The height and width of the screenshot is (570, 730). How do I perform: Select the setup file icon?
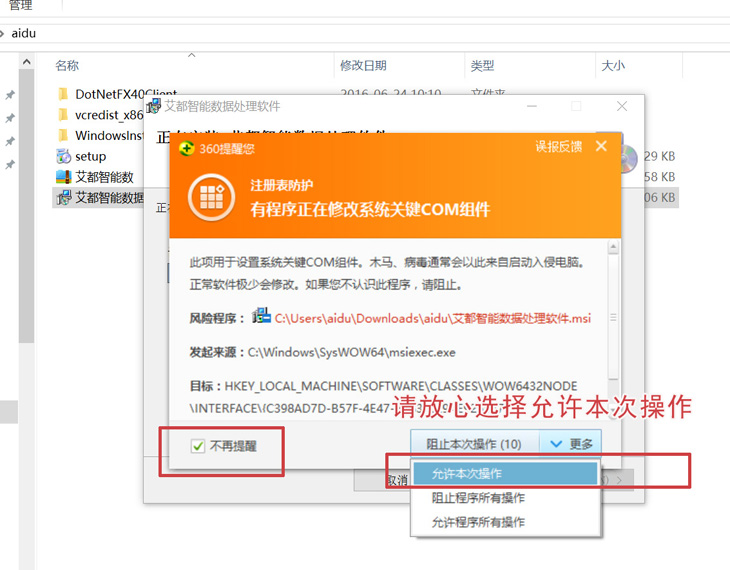click(x=63, y=156)
